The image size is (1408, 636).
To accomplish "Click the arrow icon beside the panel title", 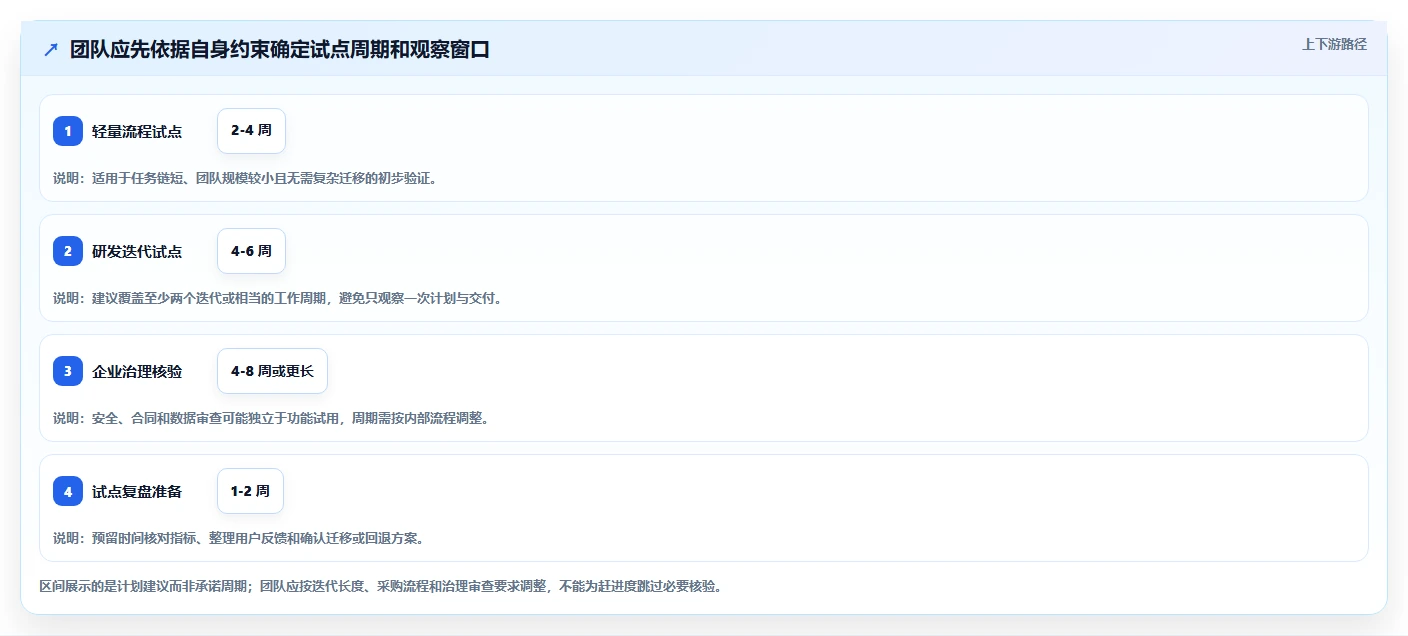I will click(51, 50).
